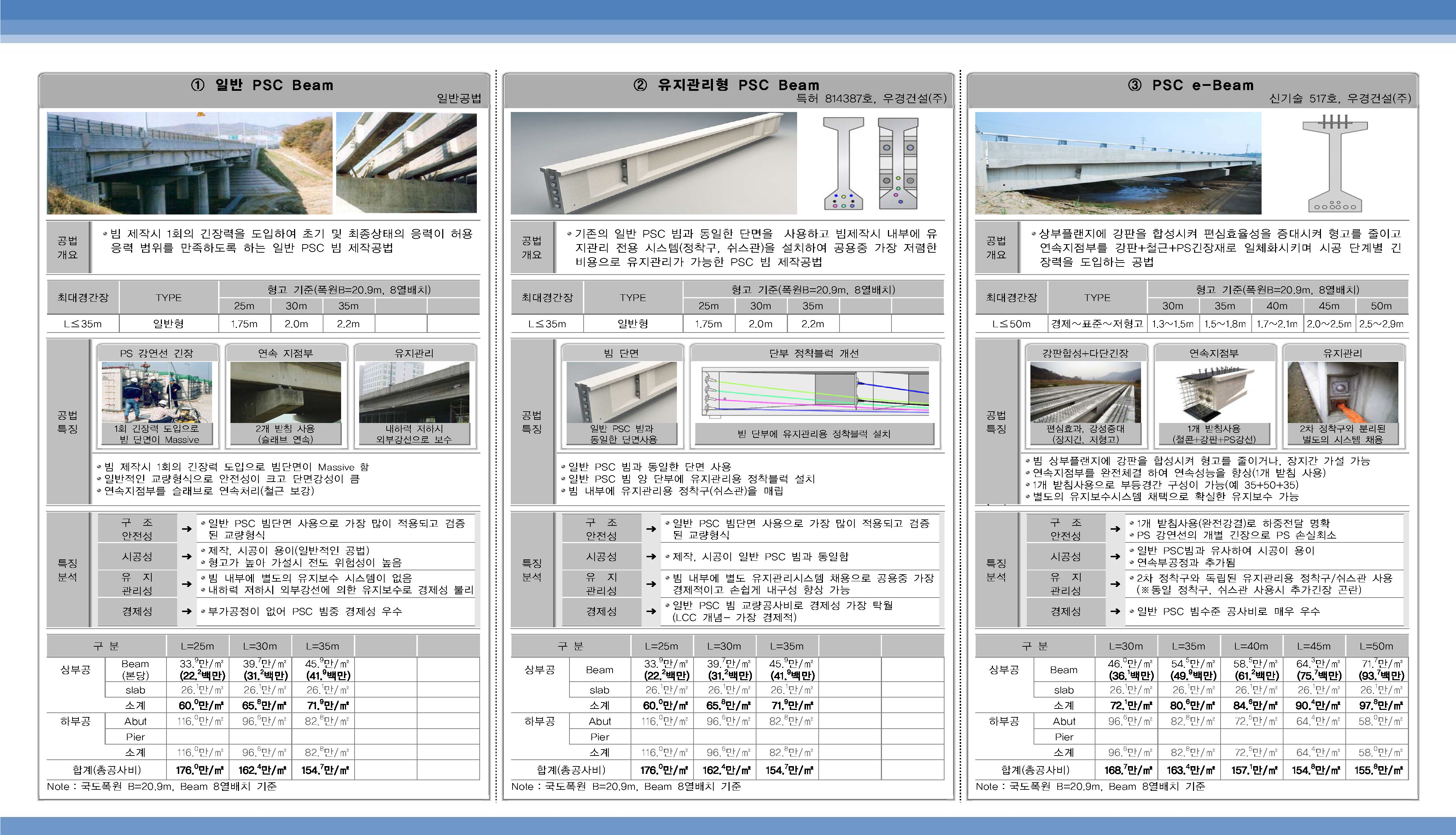Select 'Beam (본당)' row label in 일반 PSC Beam table

tap(135, 670)
